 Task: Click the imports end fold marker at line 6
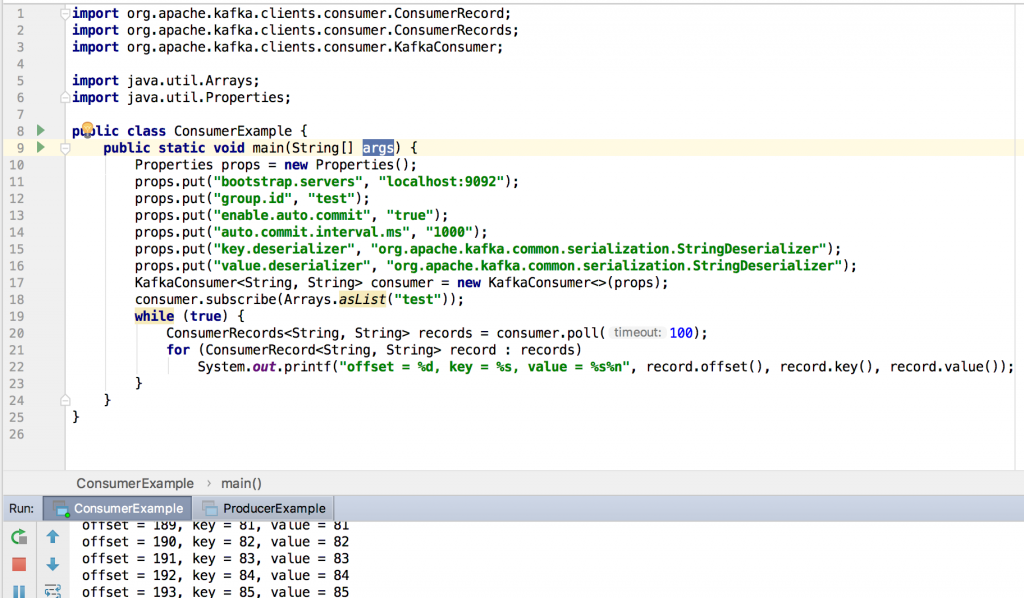point(65,97)
